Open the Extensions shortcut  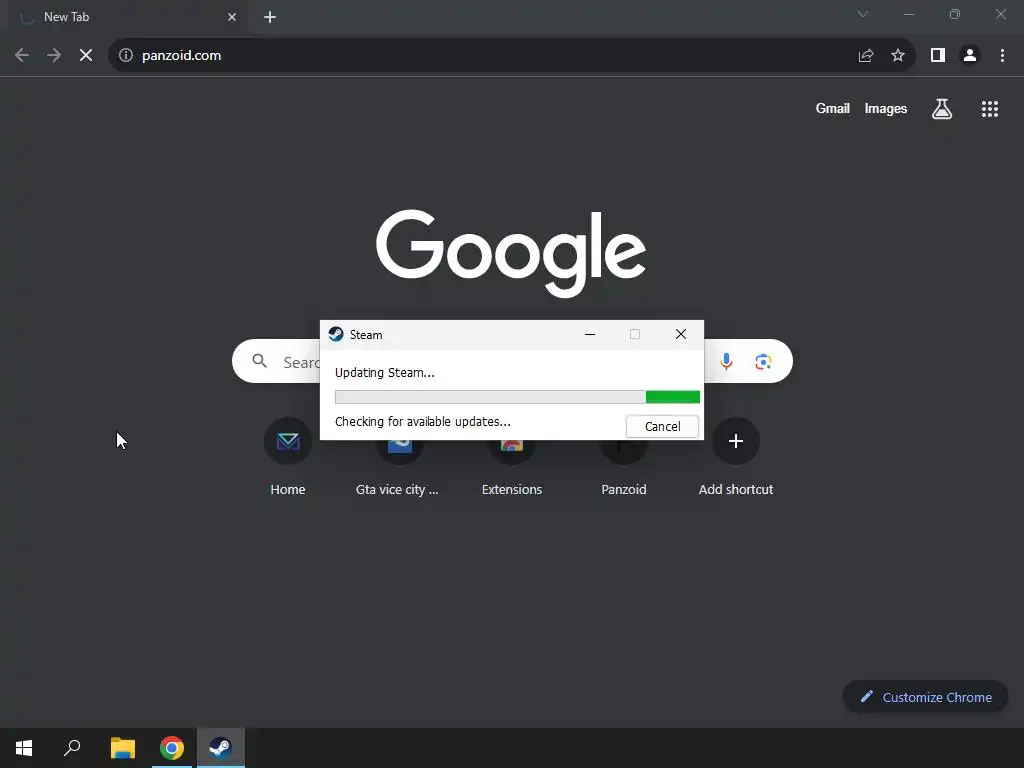512,457
